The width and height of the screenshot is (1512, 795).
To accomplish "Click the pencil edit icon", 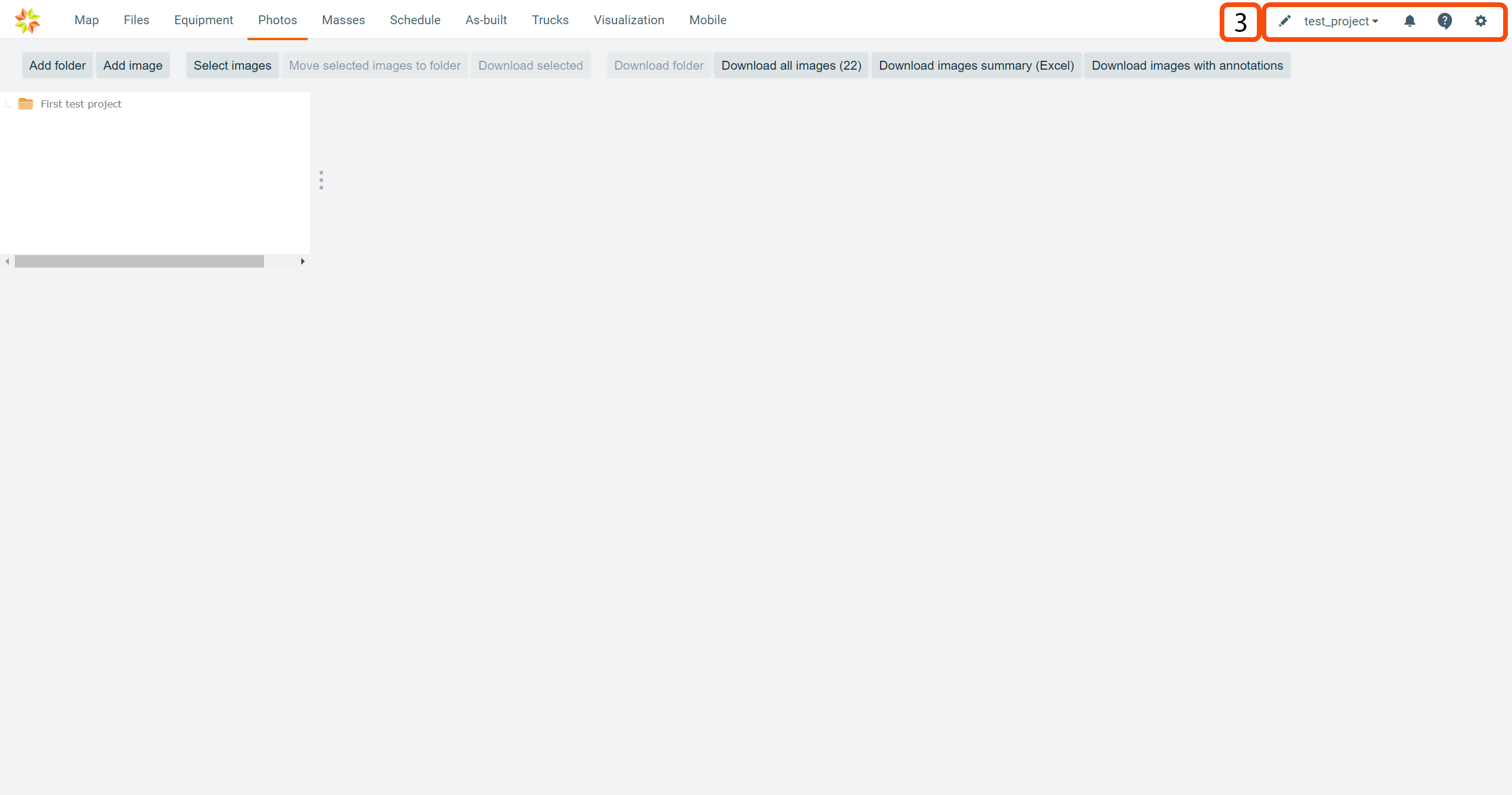I will [x=1285, y=21].
